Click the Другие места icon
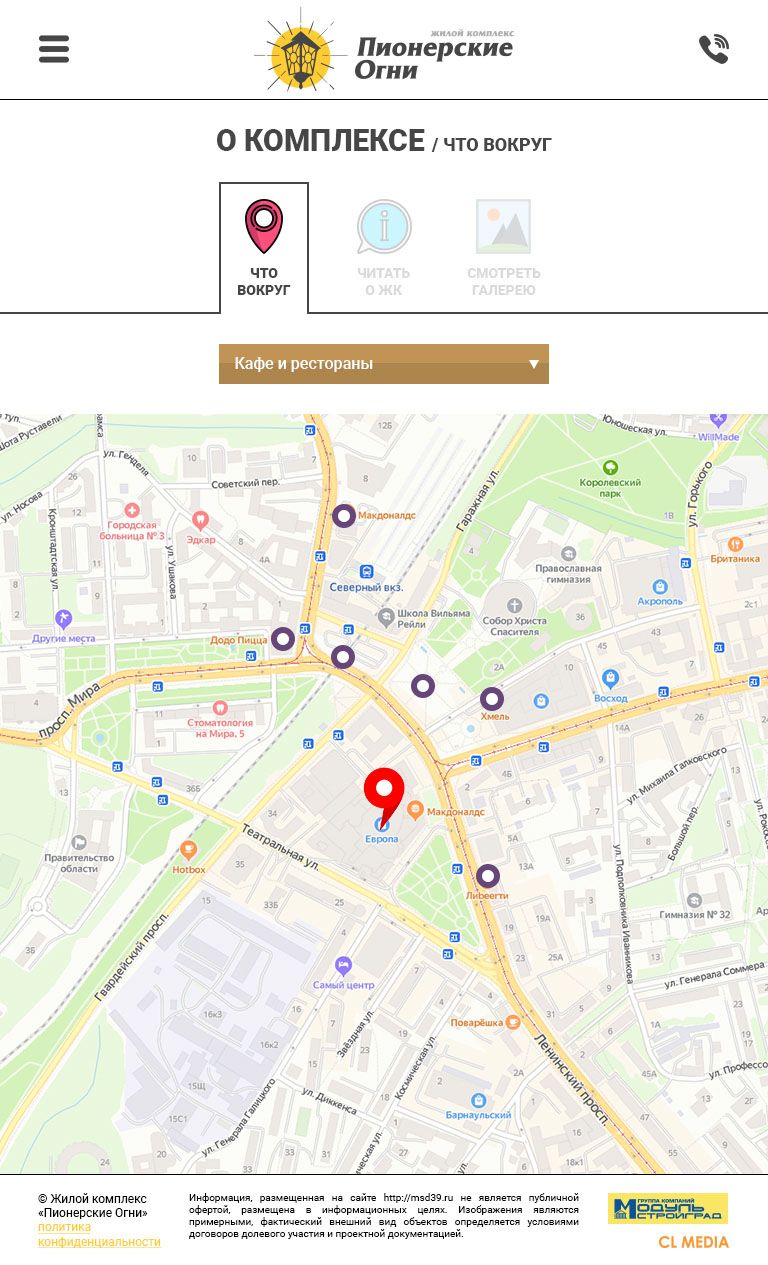Screen dimensions: 768x1265 64,618
